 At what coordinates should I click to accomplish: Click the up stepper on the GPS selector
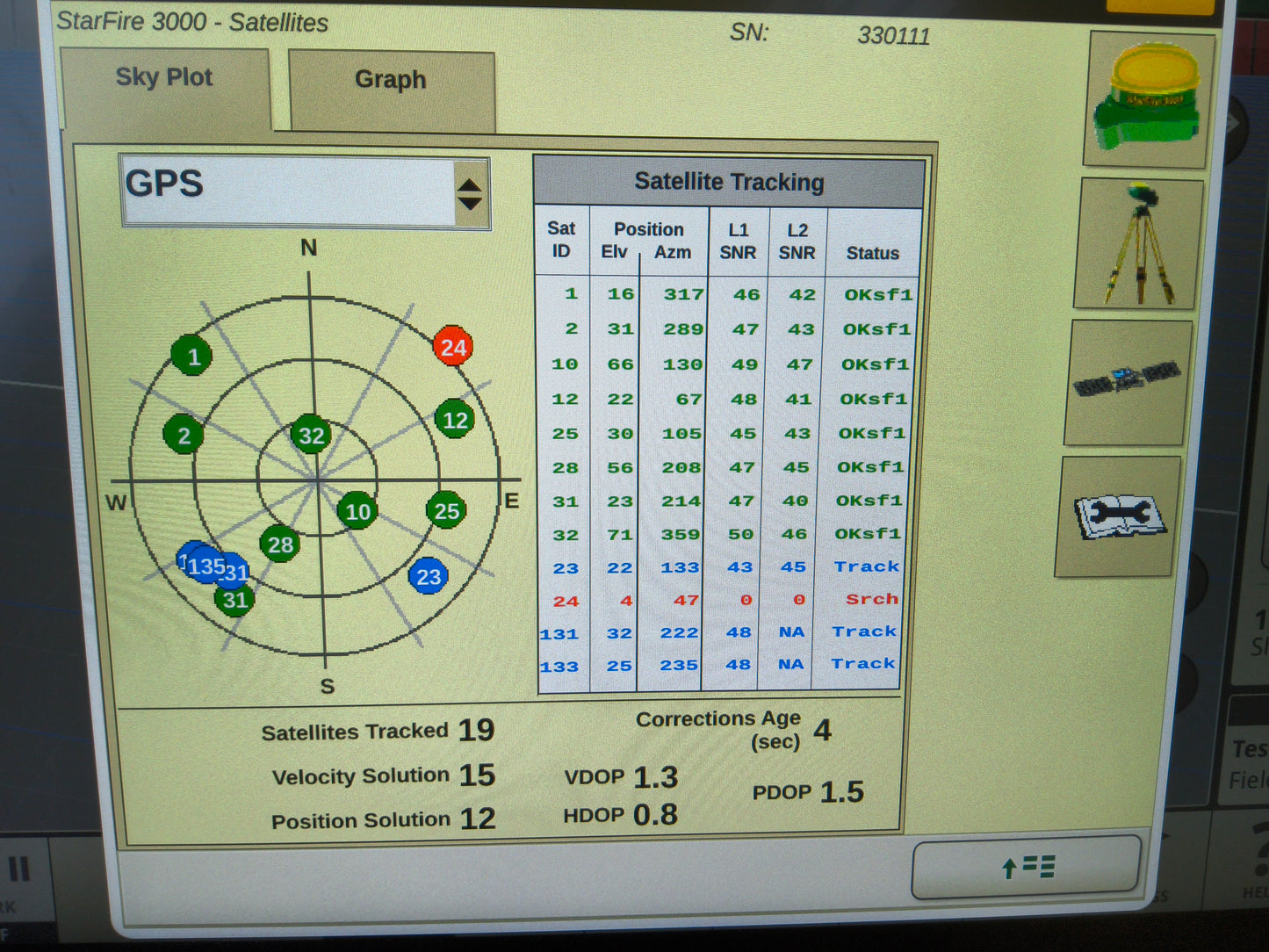point(471,184)
